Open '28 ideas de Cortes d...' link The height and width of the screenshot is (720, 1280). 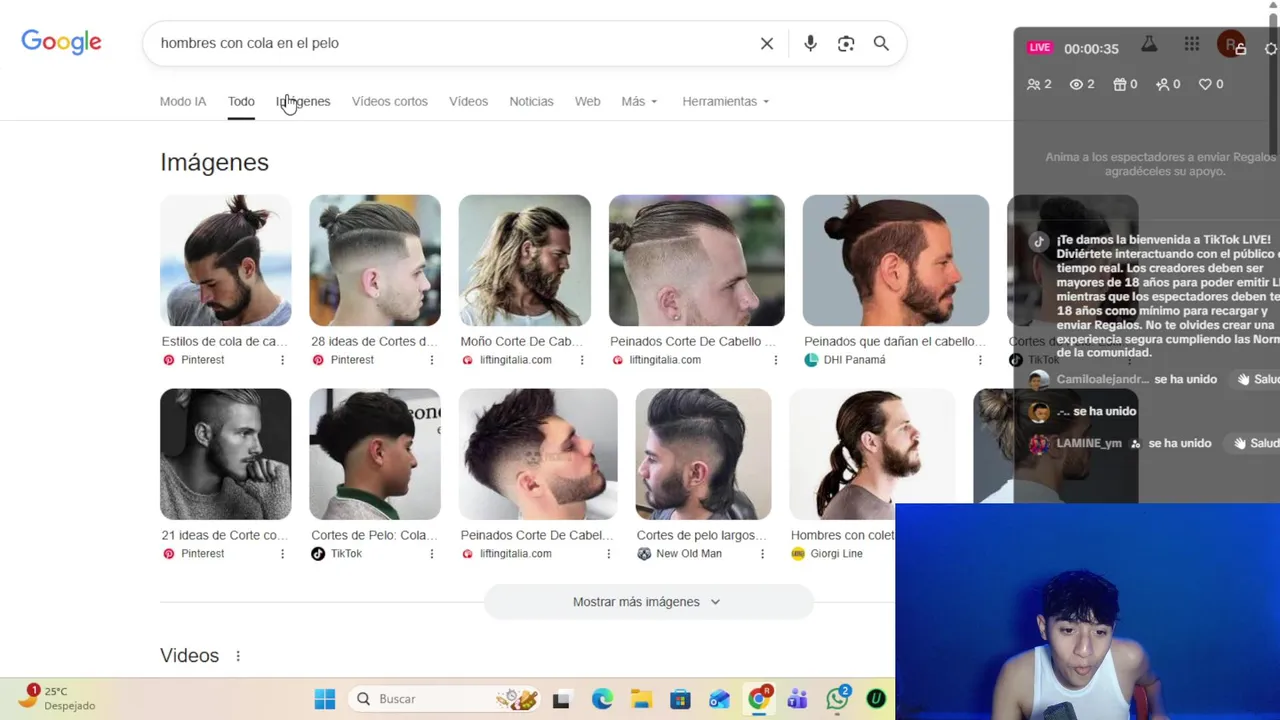pos(374,341)
